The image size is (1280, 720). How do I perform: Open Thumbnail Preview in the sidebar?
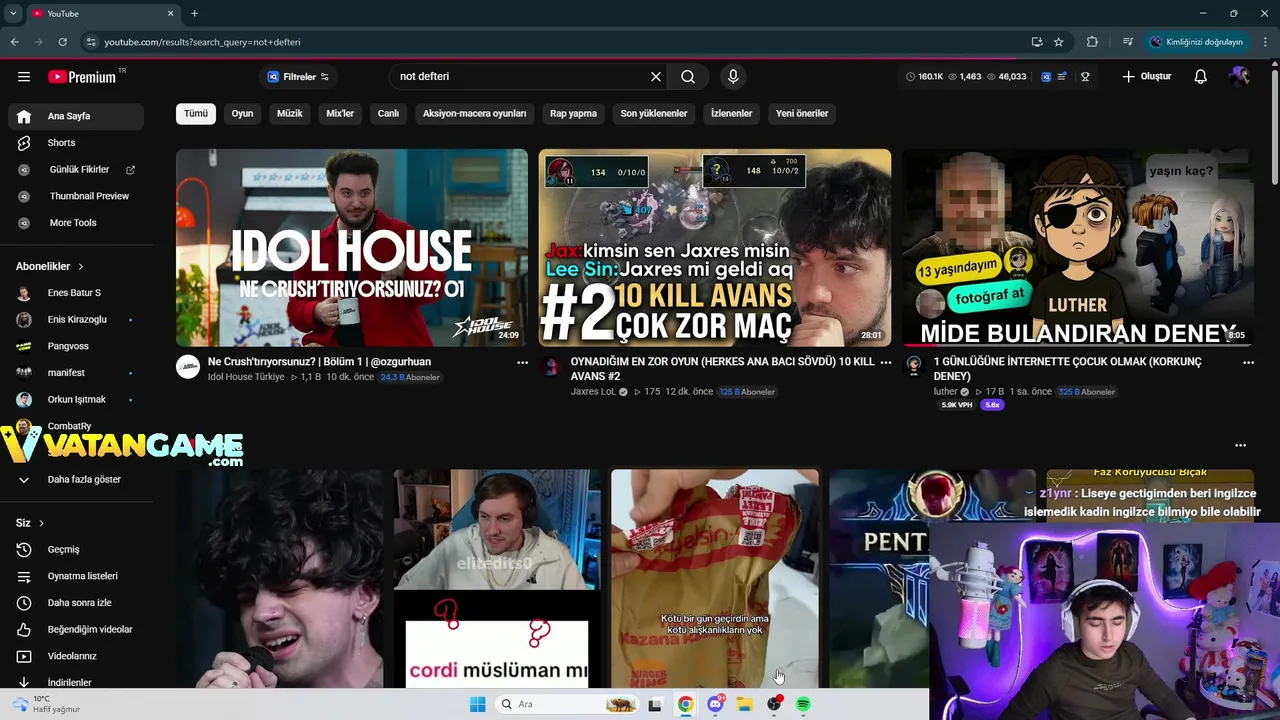(x=76, y=196)
